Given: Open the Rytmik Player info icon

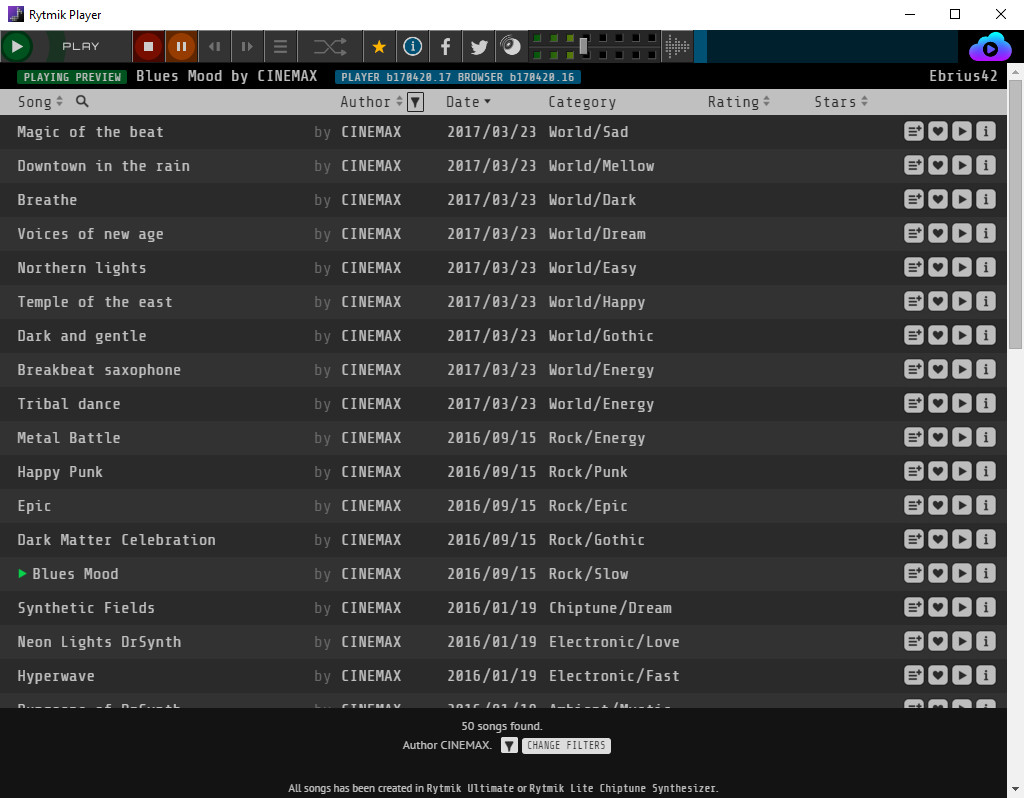Looking at the screenshot, I should click(x=412, y=46).
